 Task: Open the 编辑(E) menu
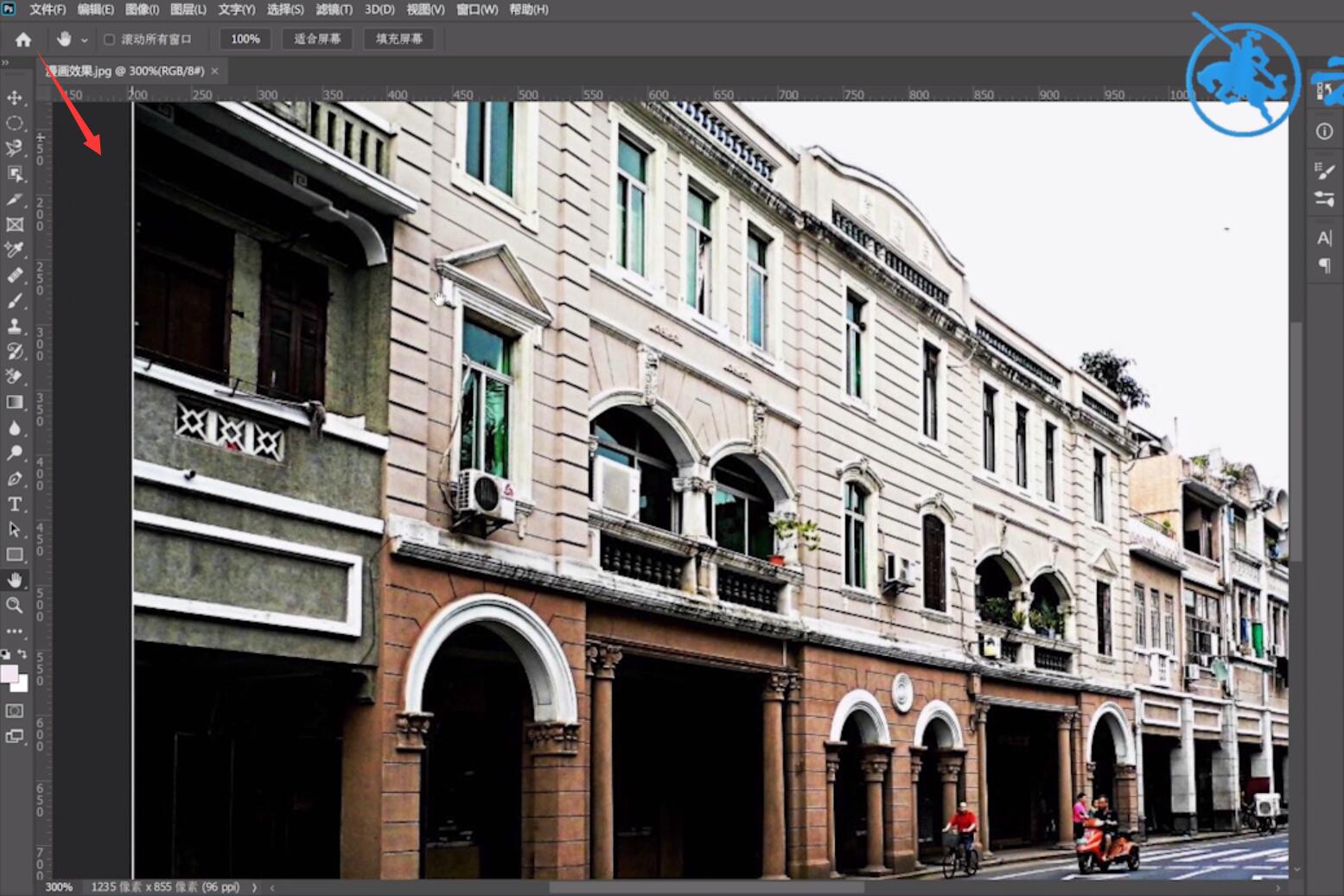(x=95, y=10)
